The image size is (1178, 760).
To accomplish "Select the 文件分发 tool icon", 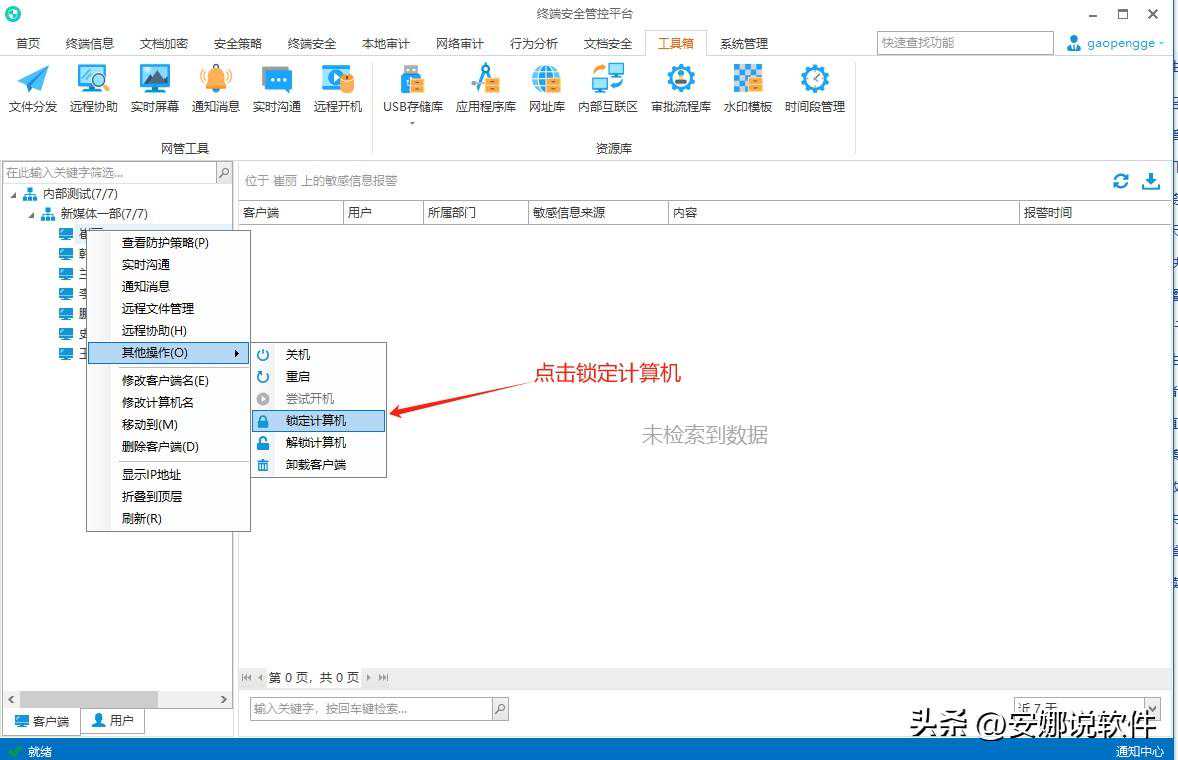I will point(32,88).
